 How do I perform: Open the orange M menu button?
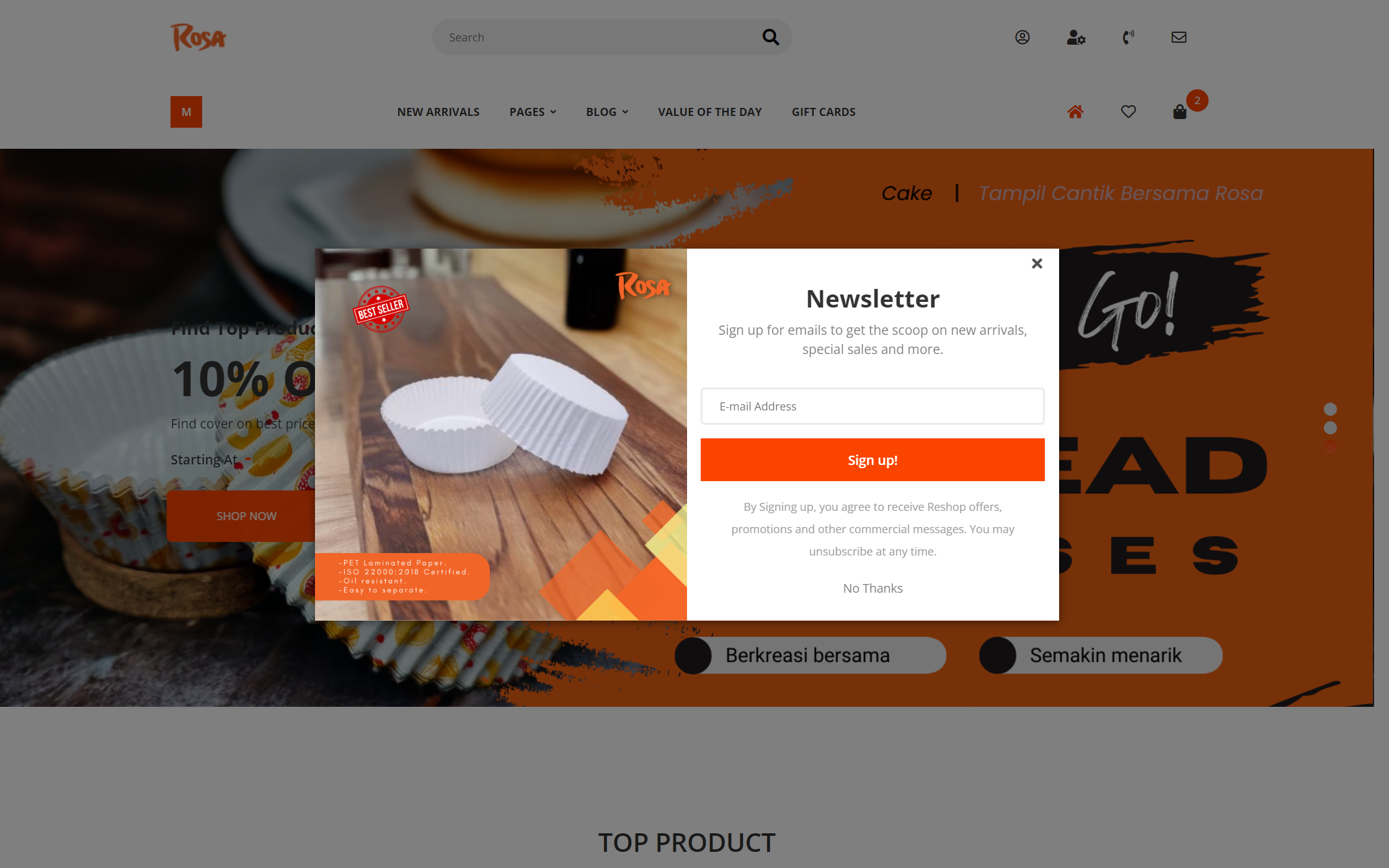(186, 112)
